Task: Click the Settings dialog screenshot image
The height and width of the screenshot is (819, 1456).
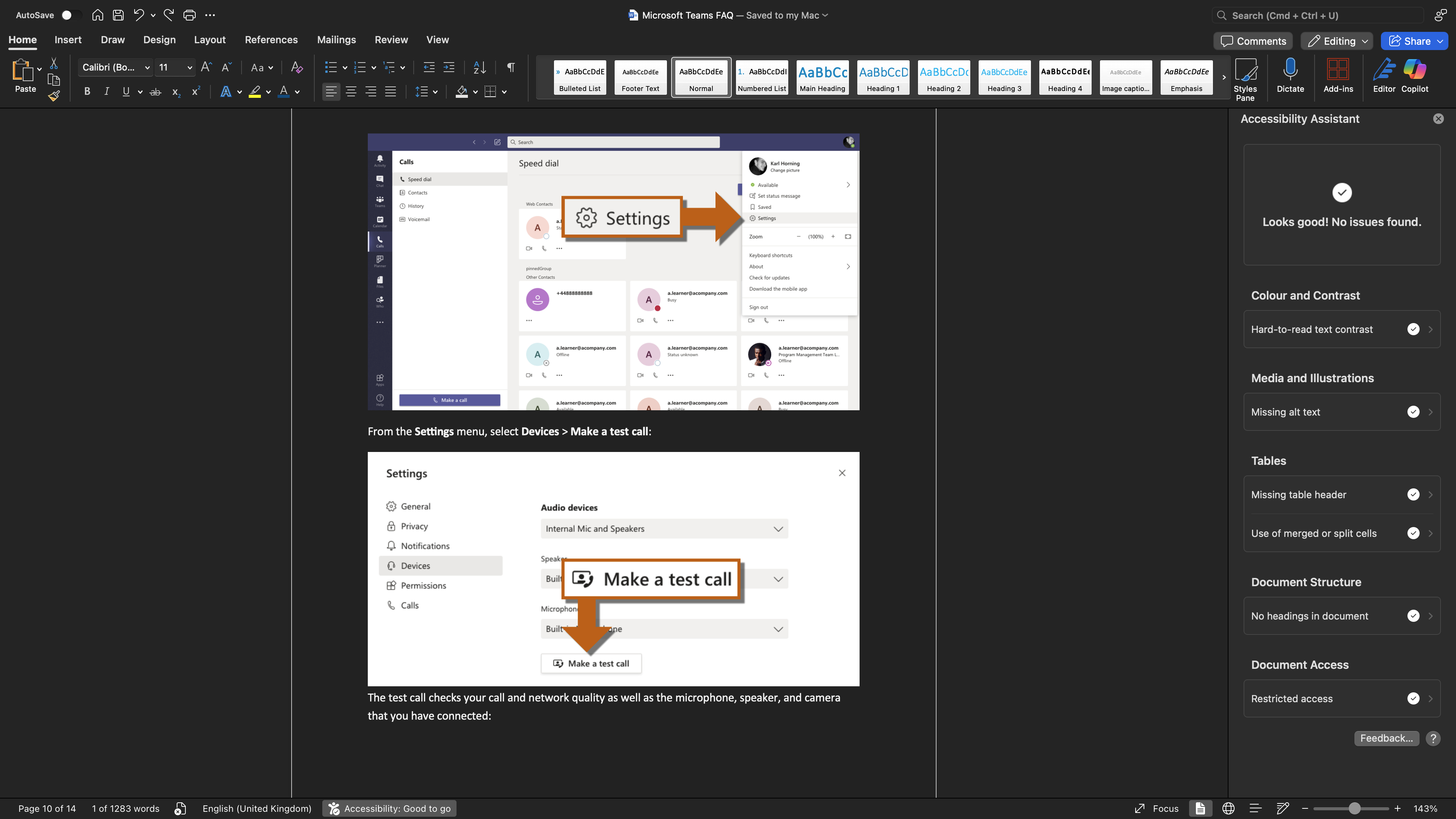Action: [613, 569]
